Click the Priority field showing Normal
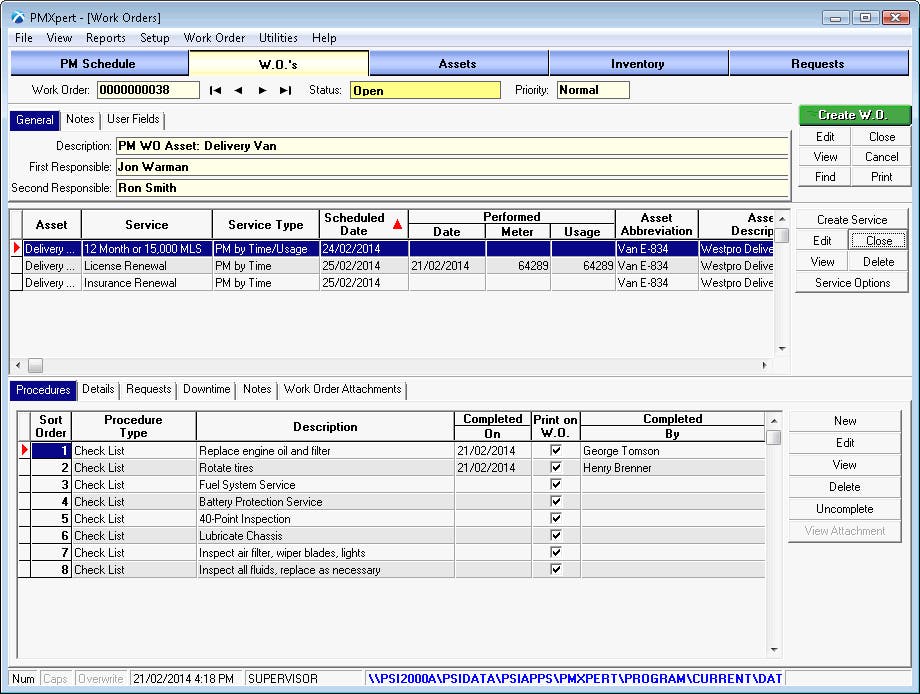The width and height of the screenshot is (920, 694). 593,90
